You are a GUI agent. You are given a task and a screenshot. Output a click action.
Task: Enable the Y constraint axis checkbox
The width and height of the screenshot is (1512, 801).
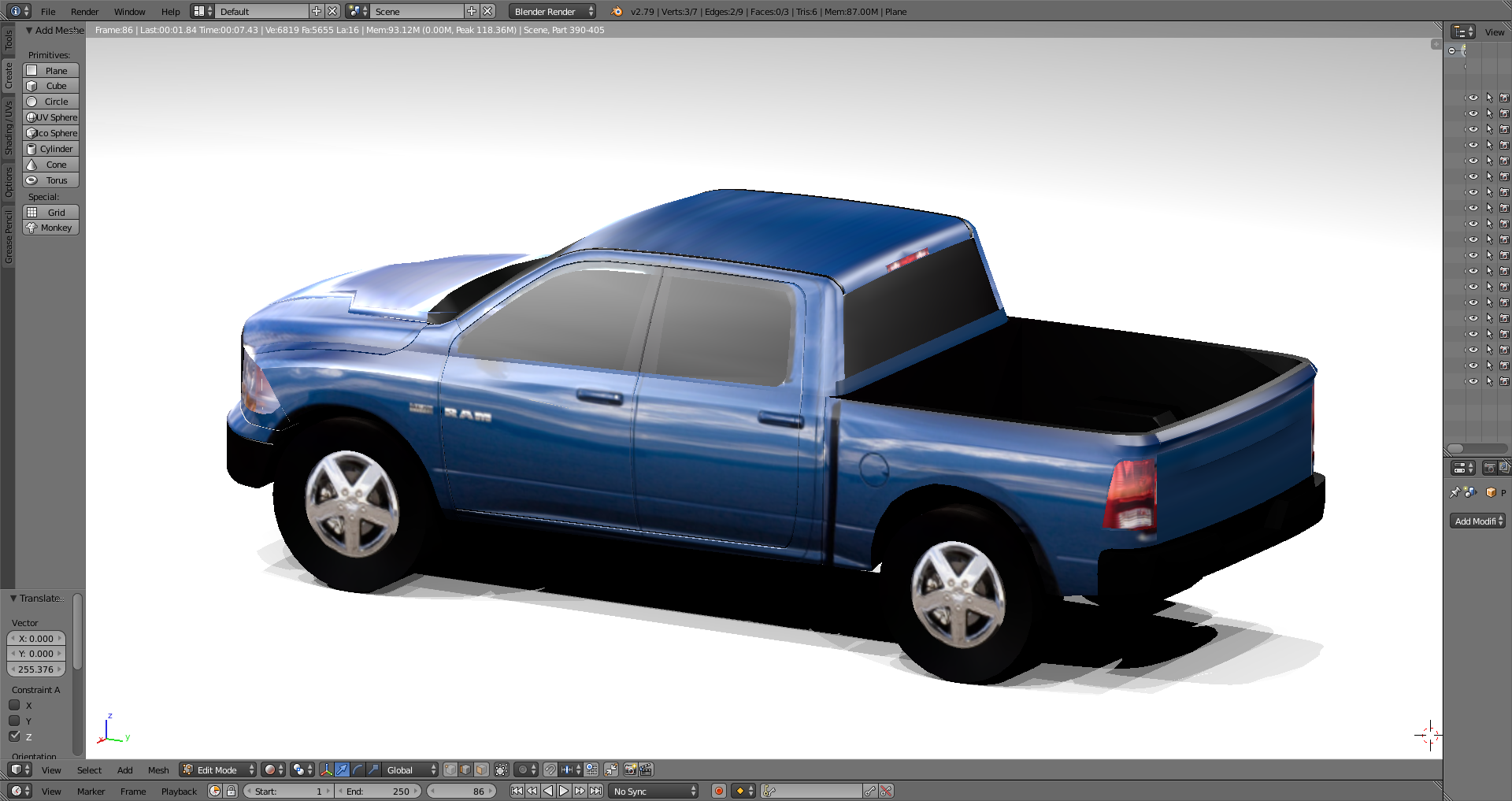click(14, 721)
